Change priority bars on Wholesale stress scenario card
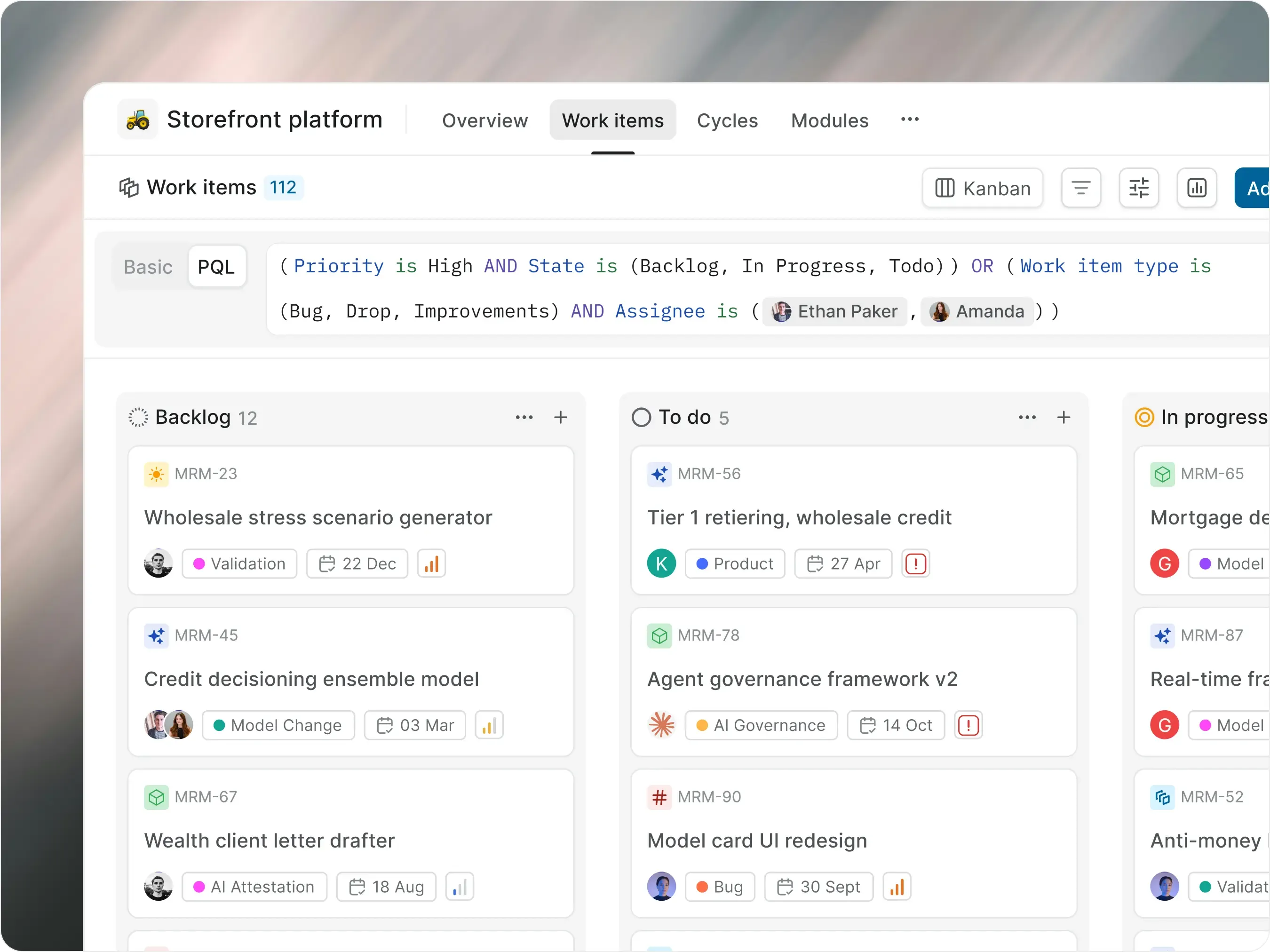 tap(431, 564)
